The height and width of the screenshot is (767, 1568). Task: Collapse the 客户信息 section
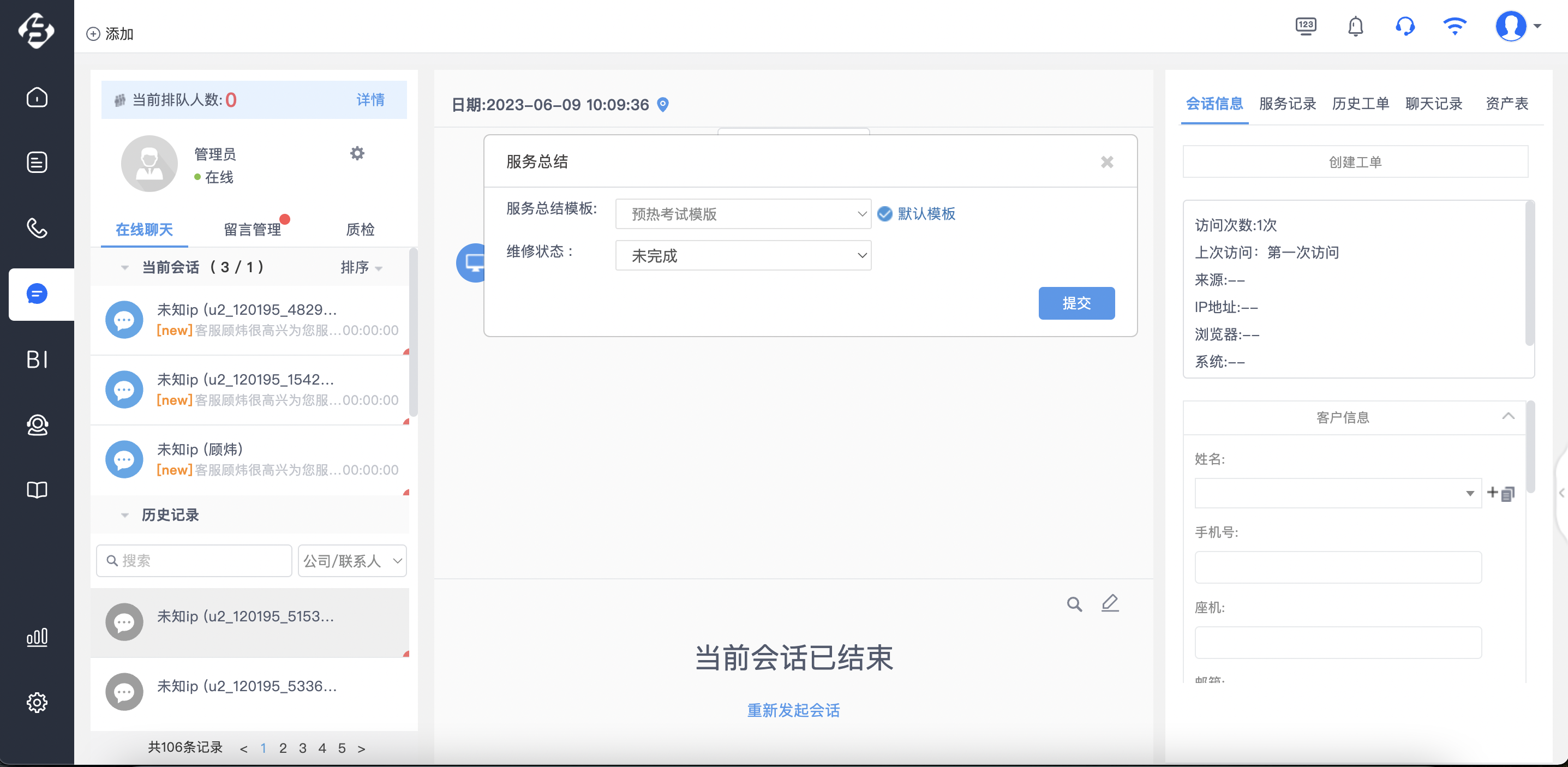1509,416
